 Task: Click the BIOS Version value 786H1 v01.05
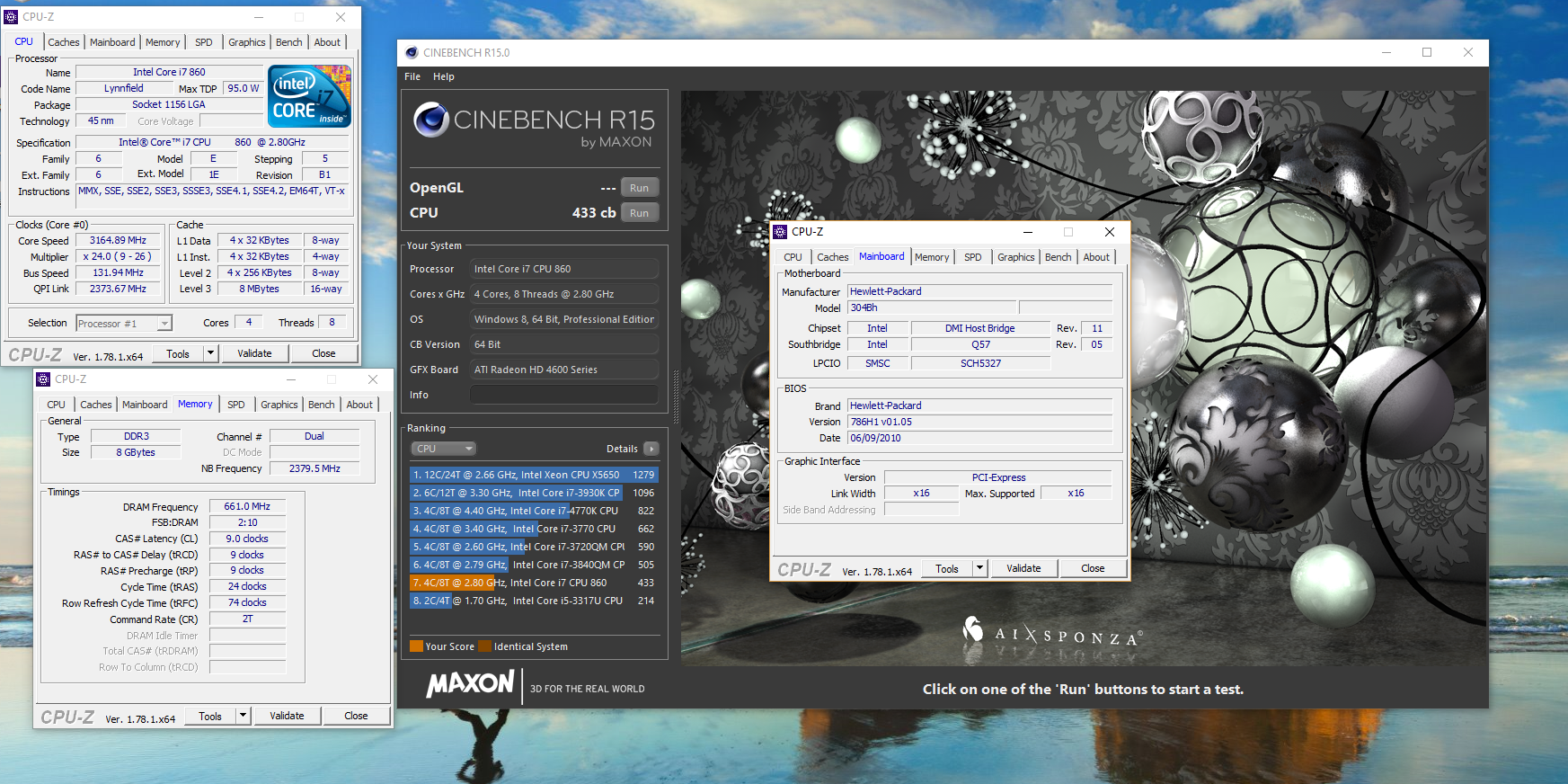coord(980,422)
